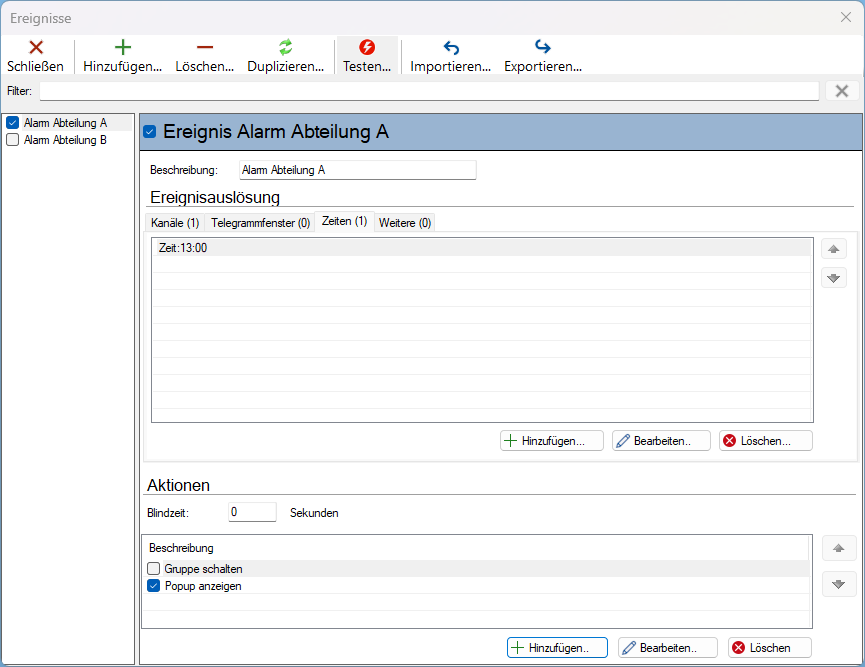The width and height of the screenshot is (865, 667).
Task: Open the Telegrammfenster (0) tab
Action: pyautogui.click(x=260, y=223)
